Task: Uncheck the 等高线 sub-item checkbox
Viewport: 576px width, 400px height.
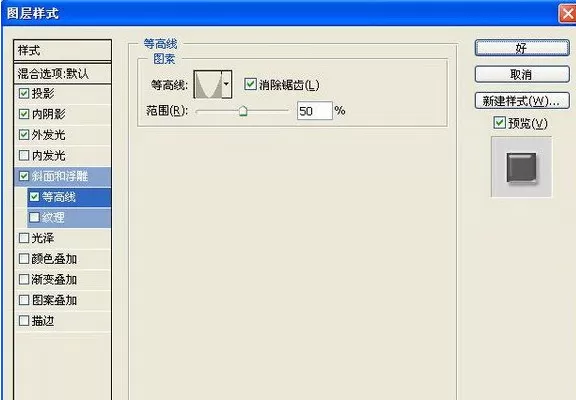Action: 34,197
